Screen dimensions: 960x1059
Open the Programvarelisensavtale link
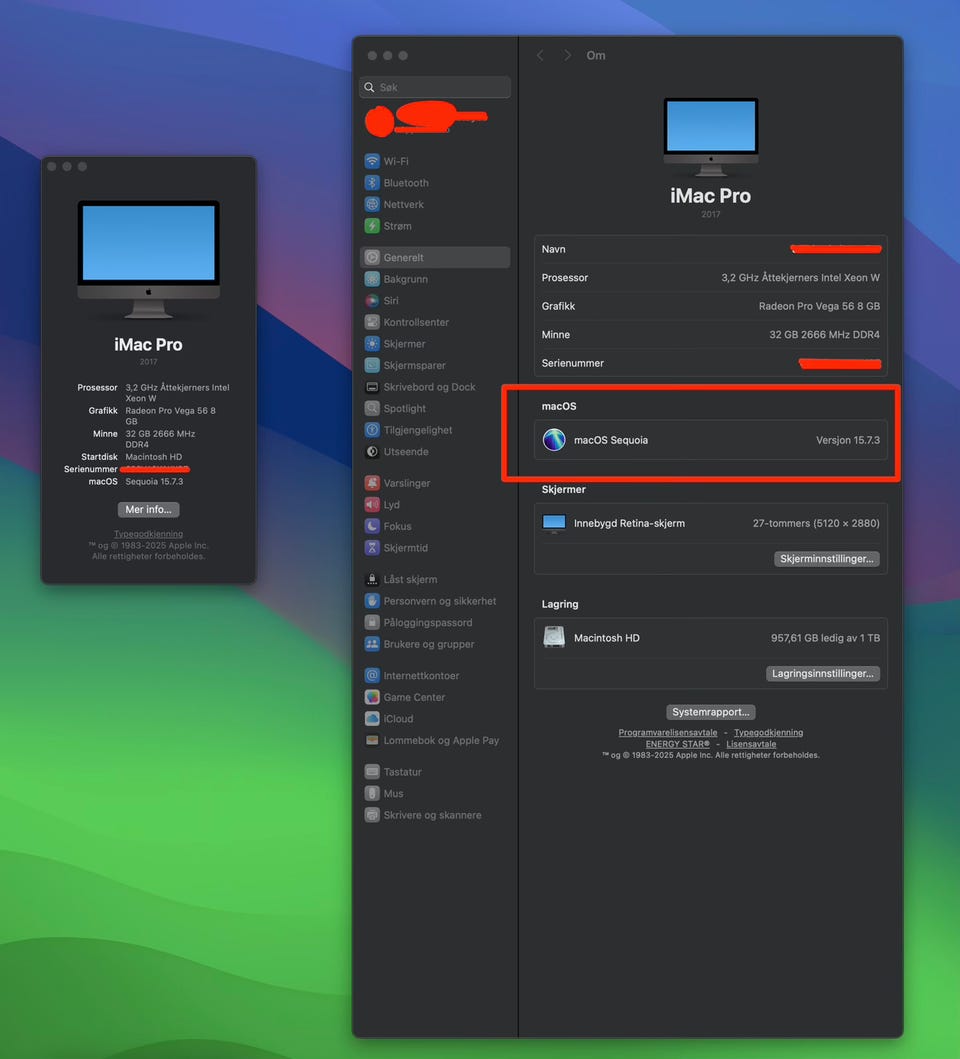667,733
